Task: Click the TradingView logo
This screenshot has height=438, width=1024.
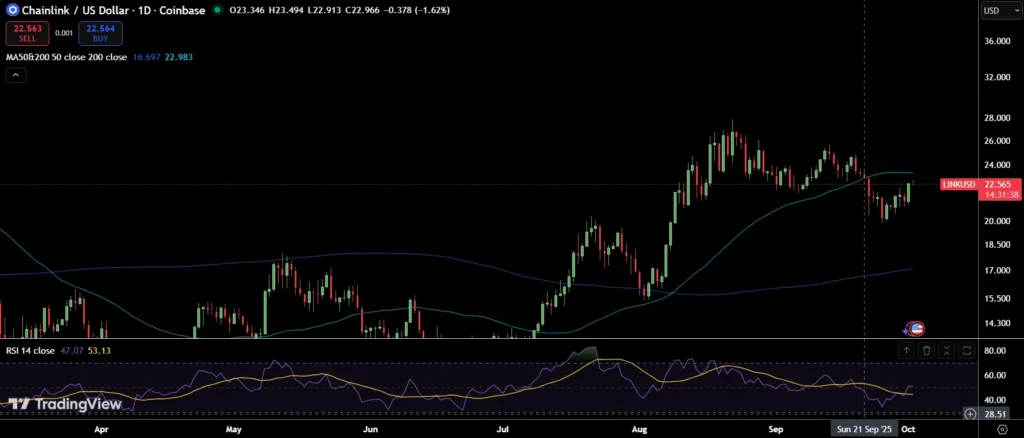Action: click(x=65, y=404)
